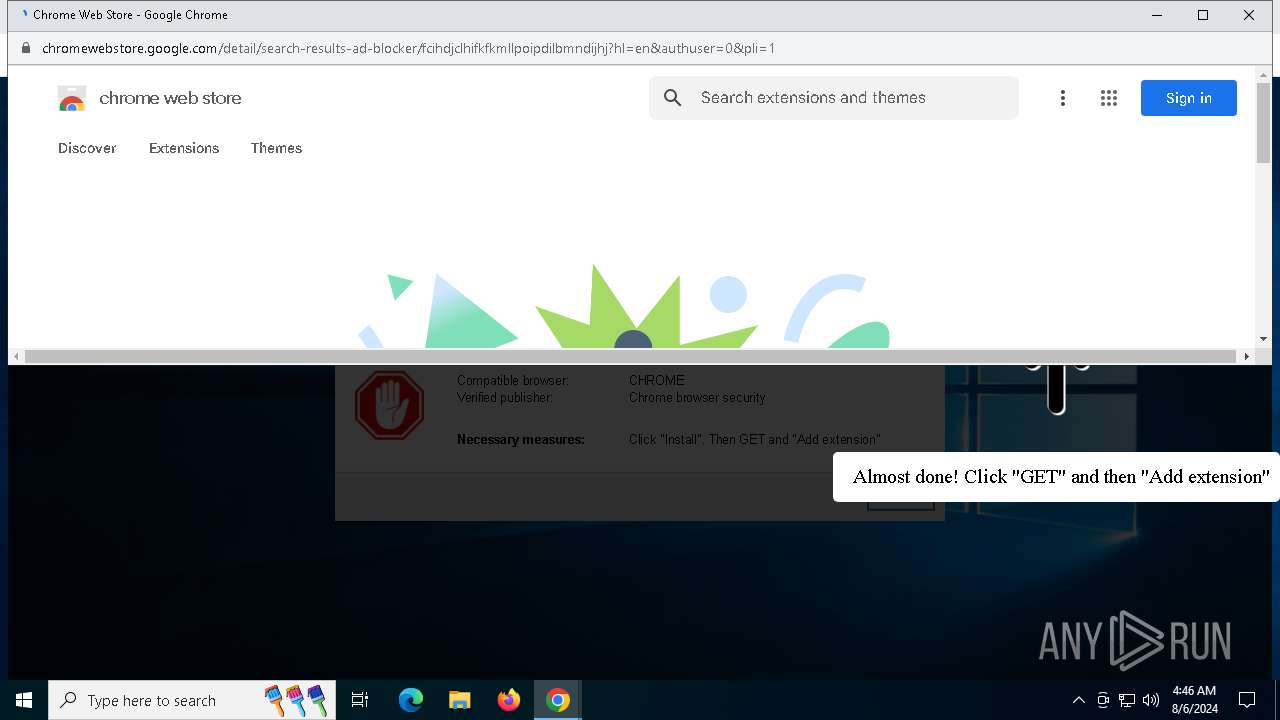Go to the Extensions tab
The image size is (1280, 720).
(x=184, y=148)
